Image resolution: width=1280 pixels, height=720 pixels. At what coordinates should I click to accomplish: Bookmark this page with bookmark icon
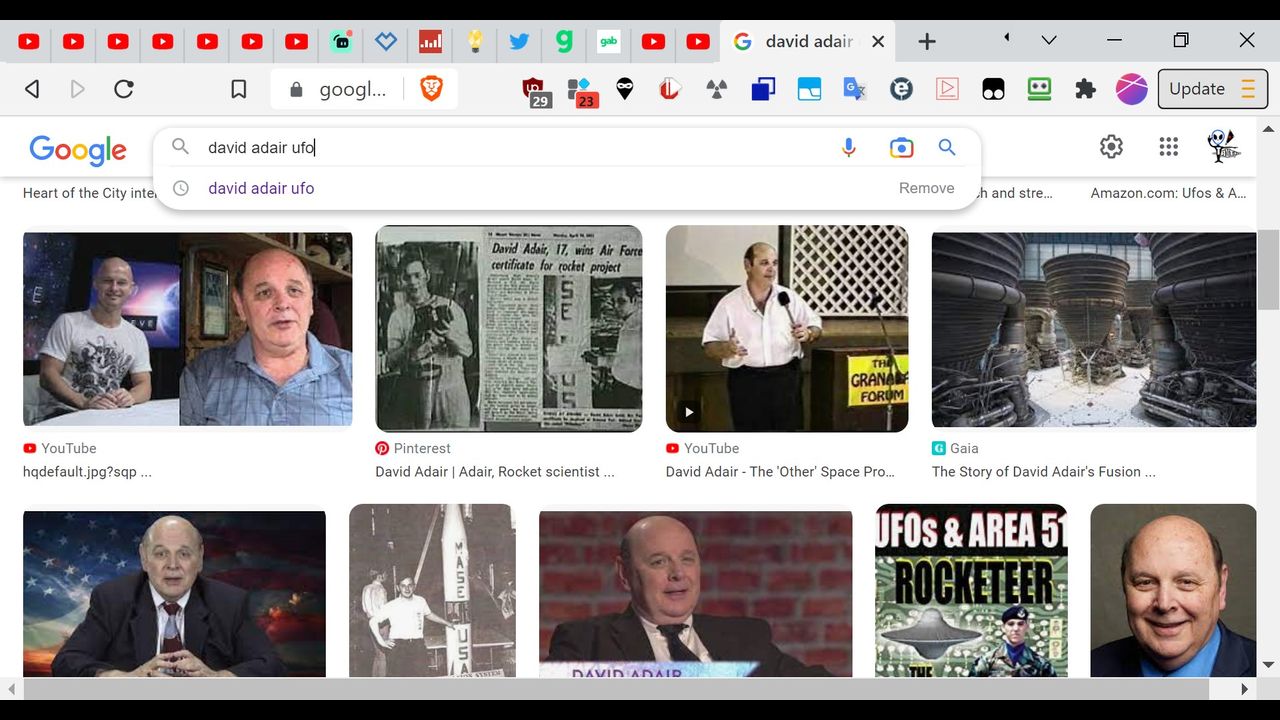(x=238, y=89)
